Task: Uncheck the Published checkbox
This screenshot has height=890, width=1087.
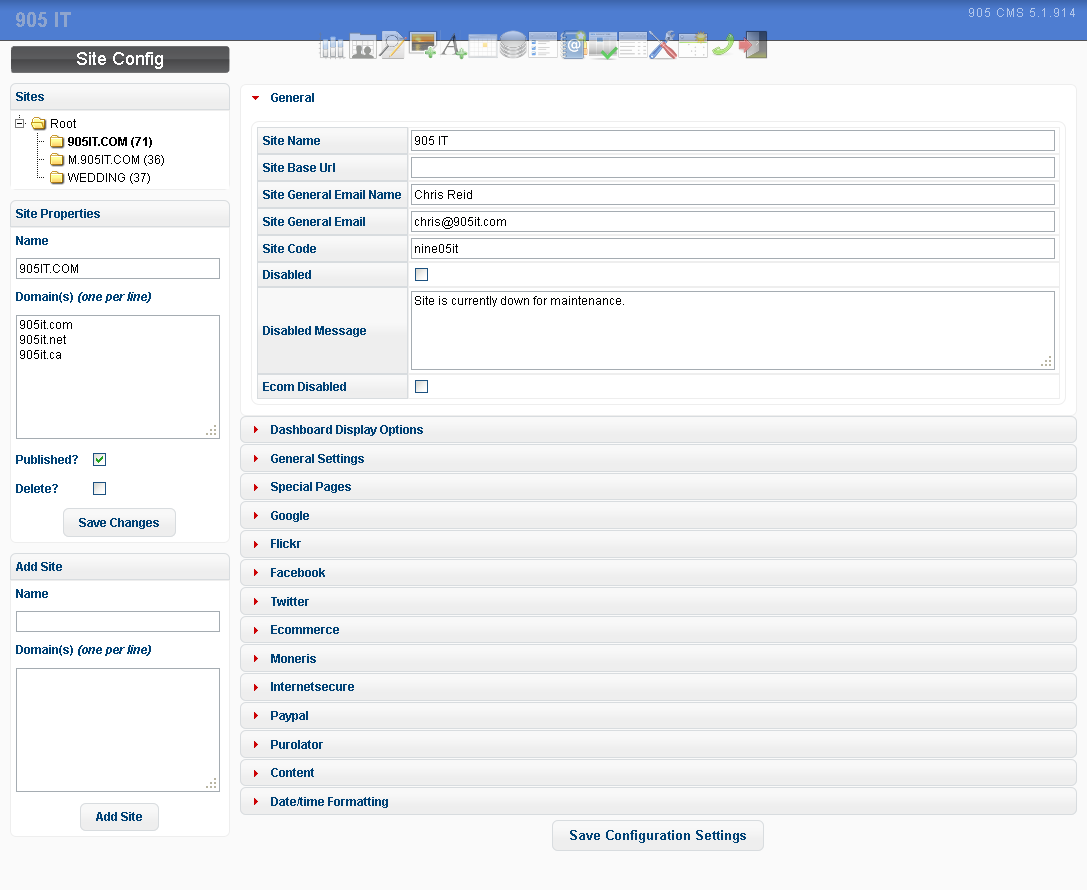Action: pyautogui.click(x=99, y=459)
